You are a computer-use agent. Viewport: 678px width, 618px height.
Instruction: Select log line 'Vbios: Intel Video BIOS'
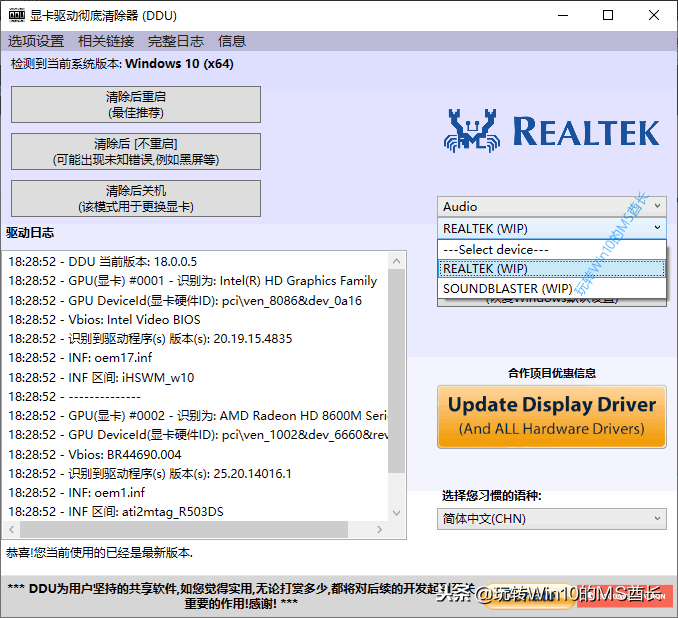pyautogui.click(x=104, y=320)
